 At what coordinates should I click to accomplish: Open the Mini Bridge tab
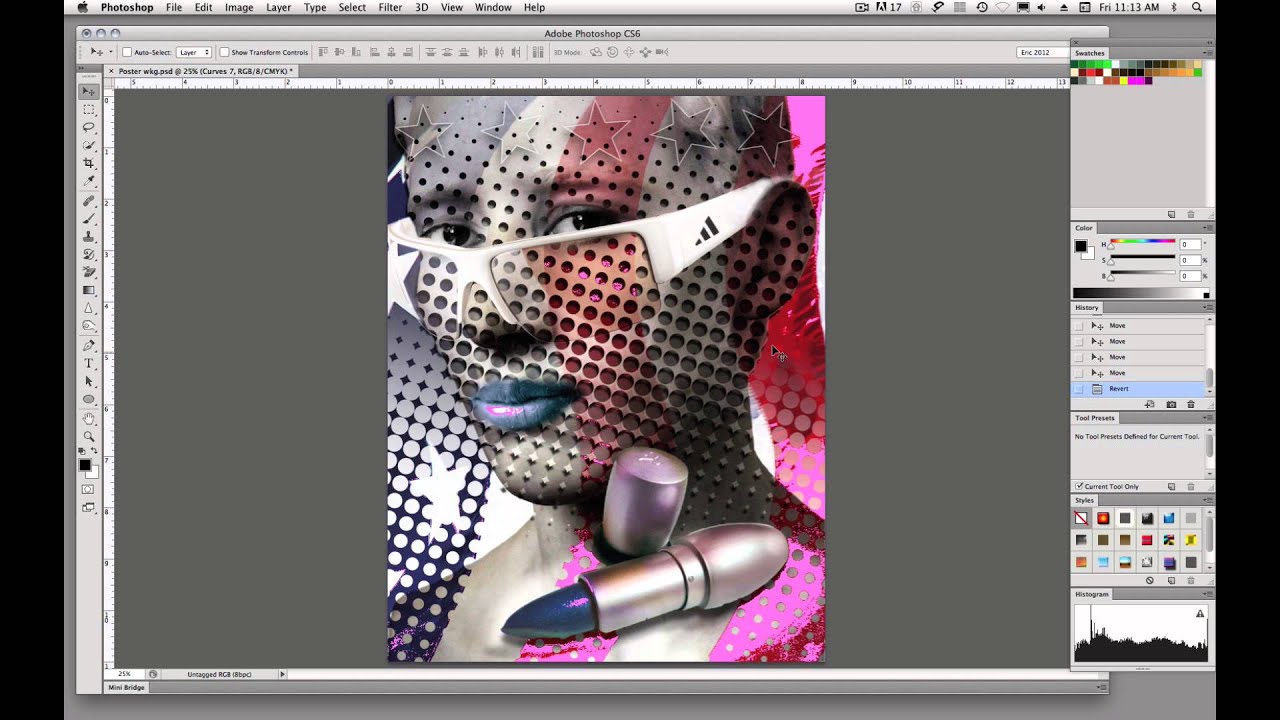point(126,688)
